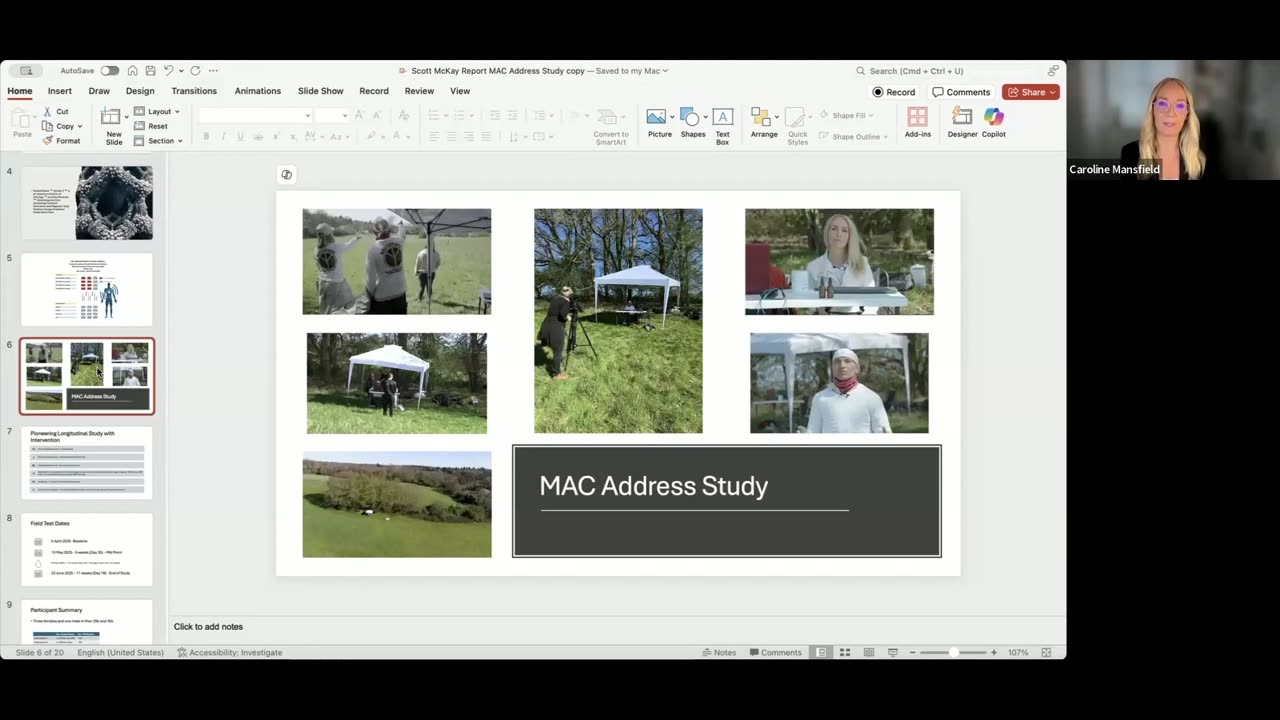
Task: Open the Design tab
Action: pos(140,91)
